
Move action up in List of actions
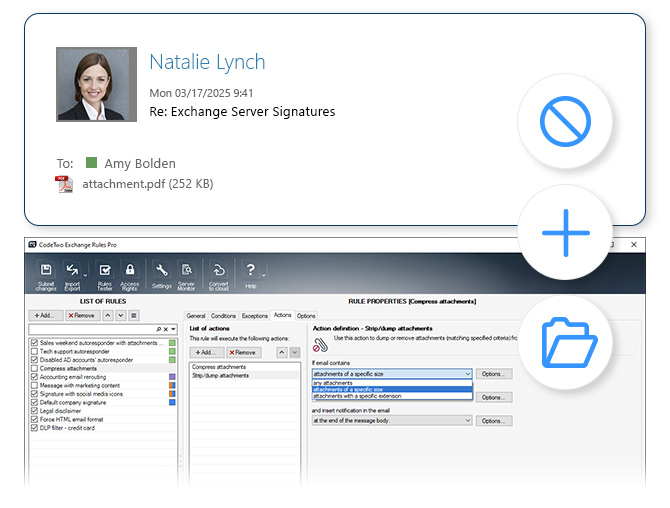pyautogui.click(x=282, y=352)
